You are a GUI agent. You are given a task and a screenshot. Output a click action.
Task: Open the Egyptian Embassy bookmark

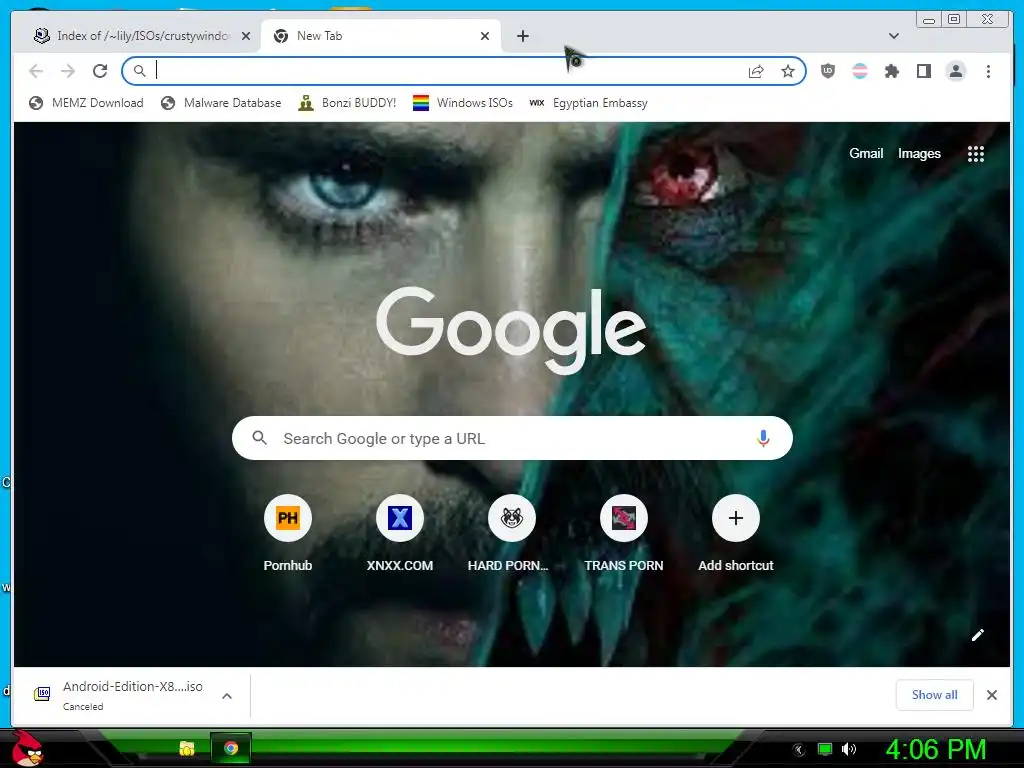(x=588, y=103)
